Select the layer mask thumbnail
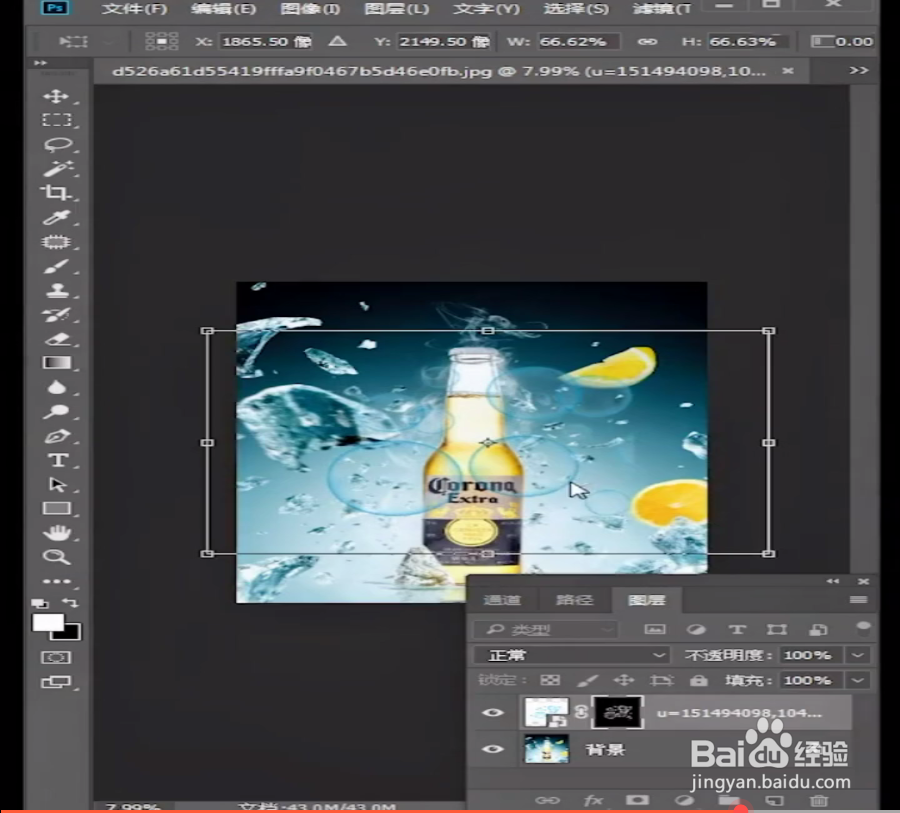This screenshot has width=900, height=813. point(618,713)
